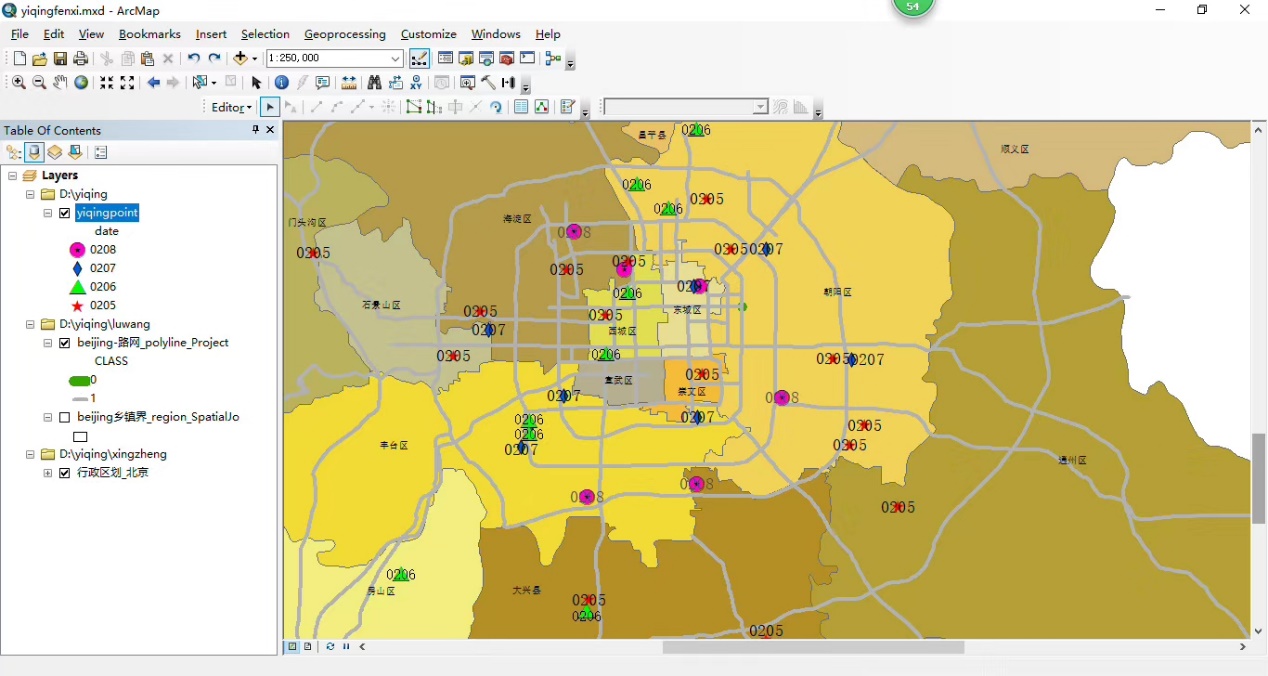This screenshot has height=676, width=1268.
Task: Select the Identify tool
Action: point(281,83)
